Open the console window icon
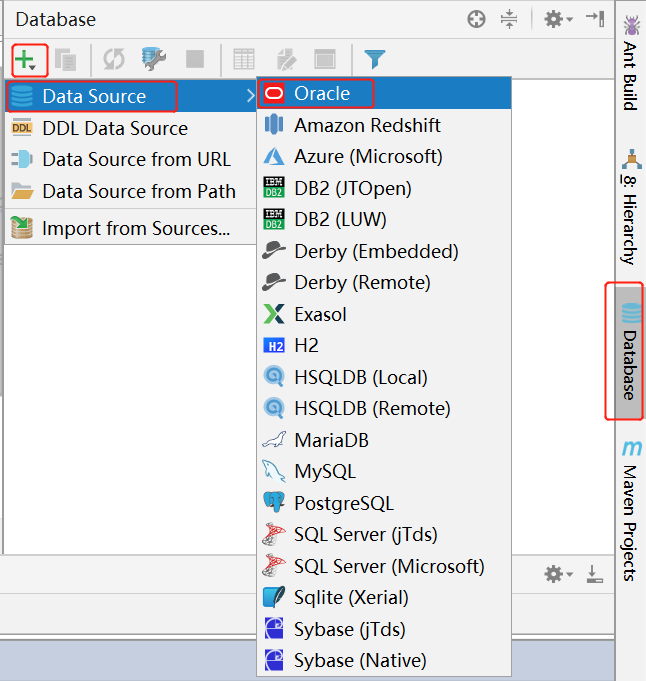This screenshot has width=646, height=681. coord(325,59)
